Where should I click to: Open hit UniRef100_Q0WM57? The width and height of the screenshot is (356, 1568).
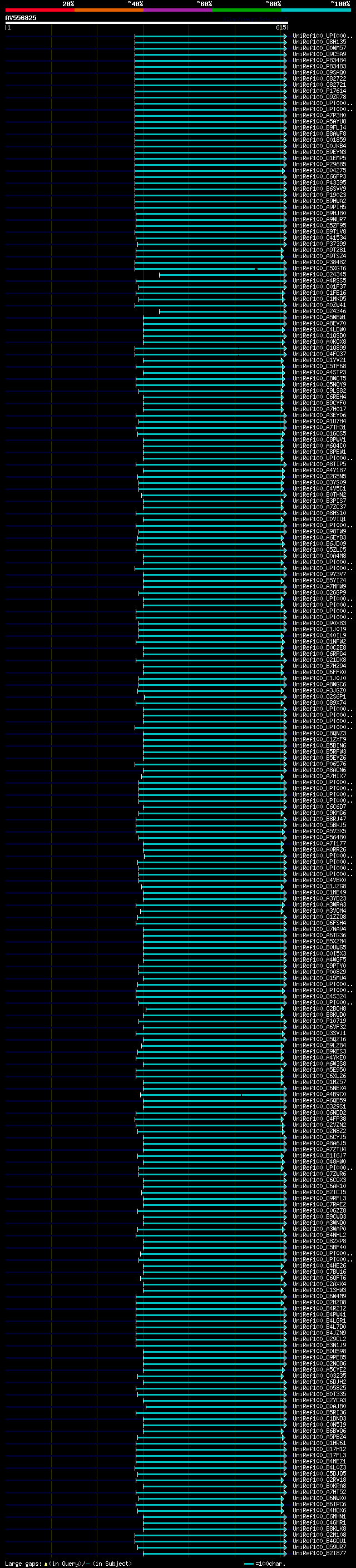[x=319, y=48]
